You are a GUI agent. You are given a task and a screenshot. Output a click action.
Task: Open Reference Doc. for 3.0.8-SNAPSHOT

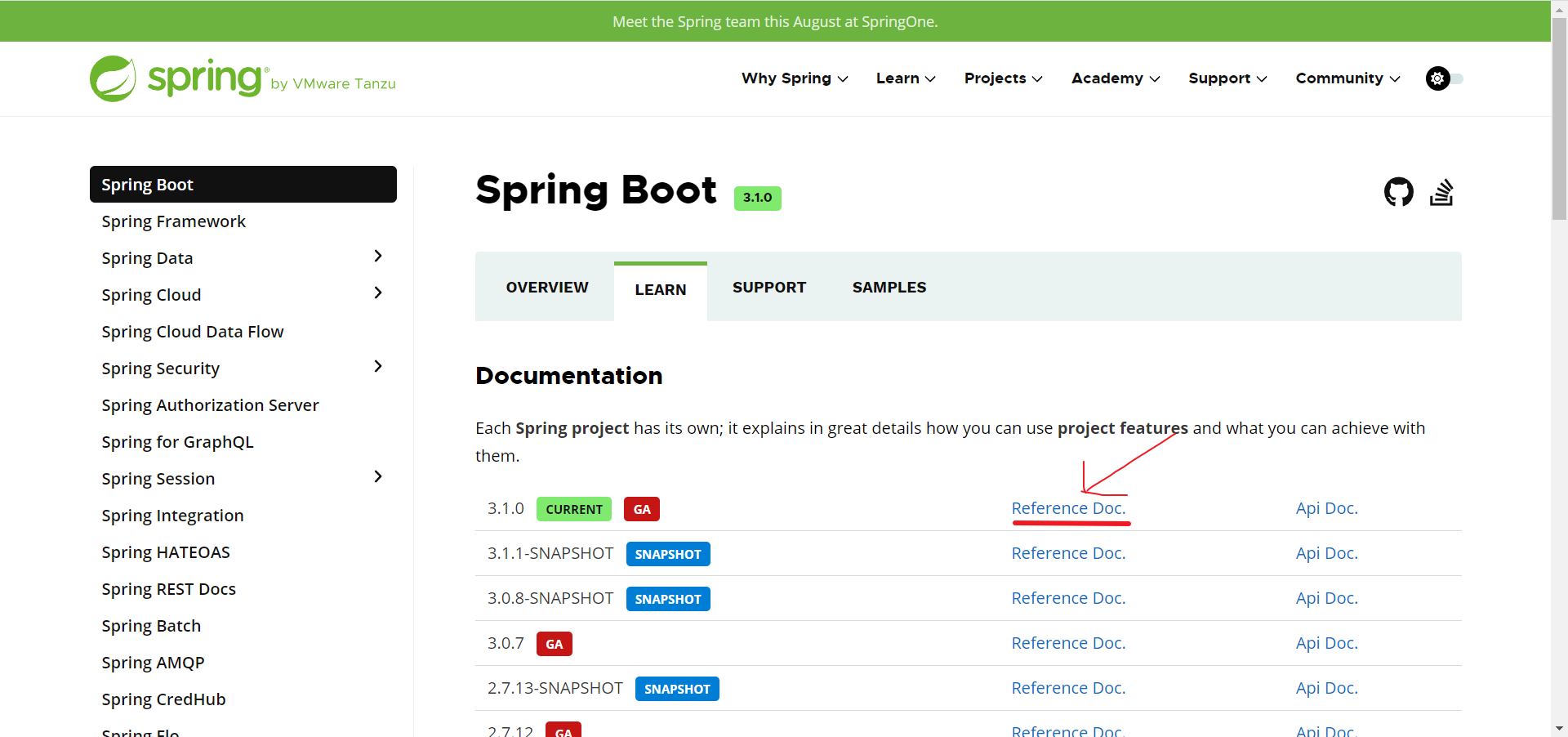pyautogui.click(x=1068, y=598)
